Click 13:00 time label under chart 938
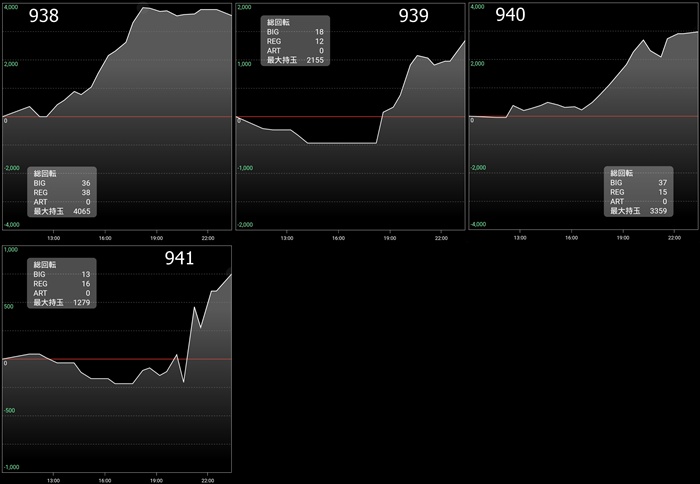700x484 pixels. 54,238
